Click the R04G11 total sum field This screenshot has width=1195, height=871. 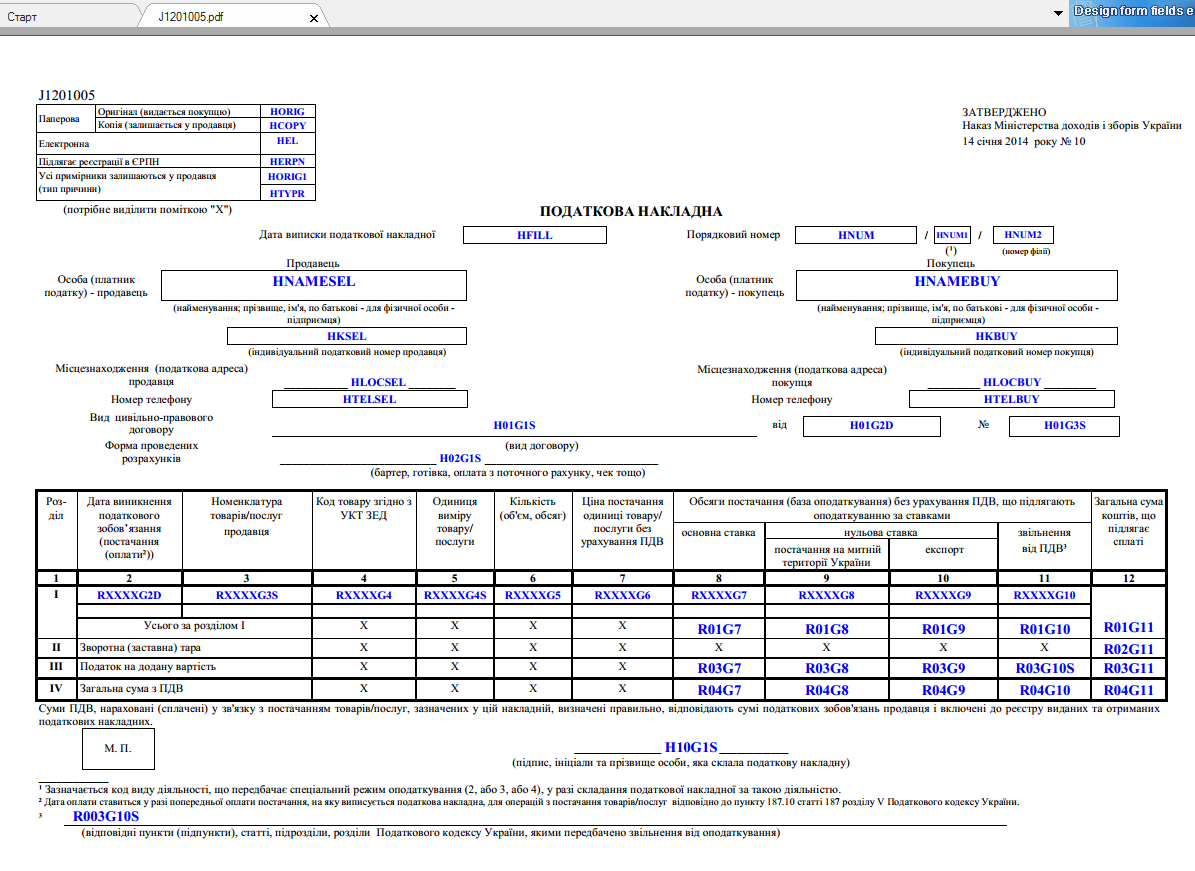pos(1128,690)
